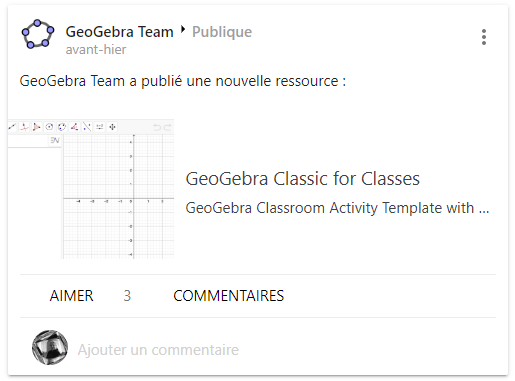The image size is (515, 381).
Task: Click the avant-hier timestamp
Action: 96,50
